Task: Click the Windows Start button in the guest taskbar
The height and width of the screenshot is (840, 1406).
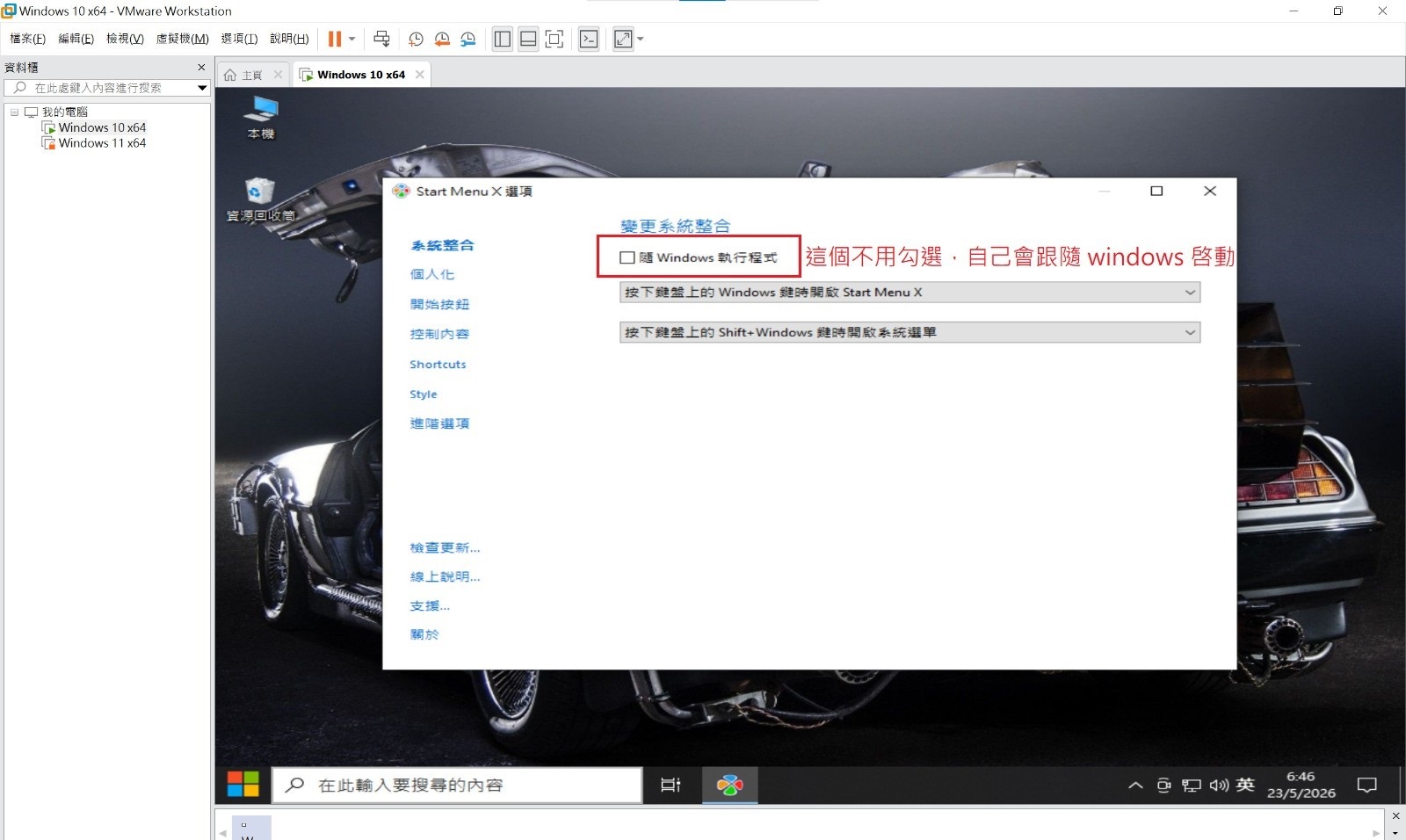Action: (243, 785)
